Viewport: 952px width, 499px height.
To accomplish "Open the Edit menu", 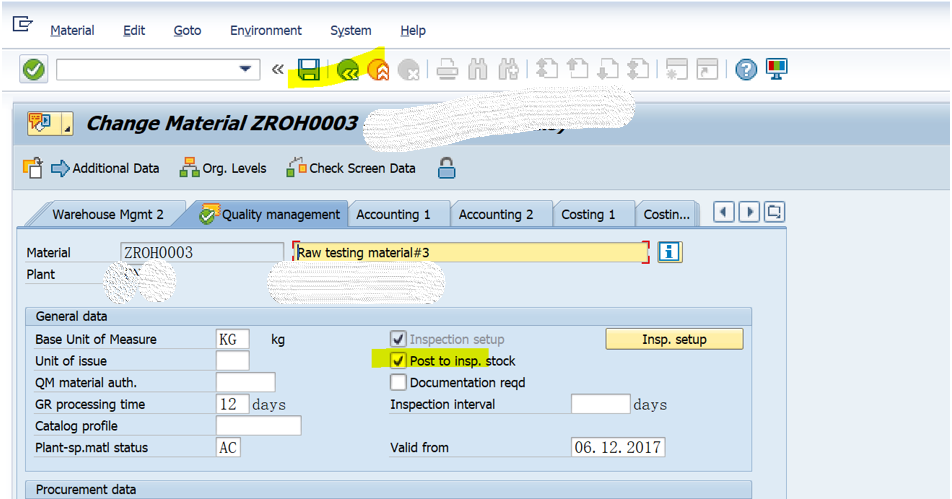I will tap(134, 30).
